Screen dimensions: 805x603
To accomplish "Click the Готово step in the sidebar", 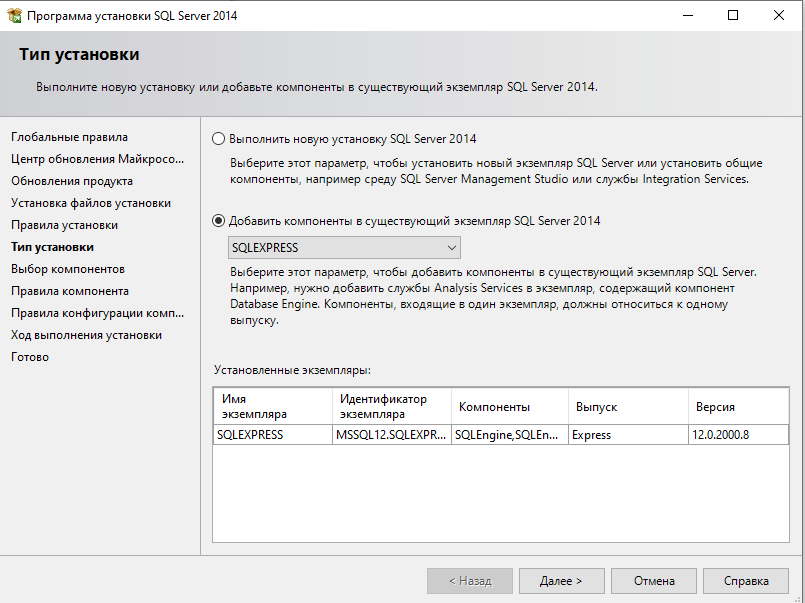I will 30,357.
